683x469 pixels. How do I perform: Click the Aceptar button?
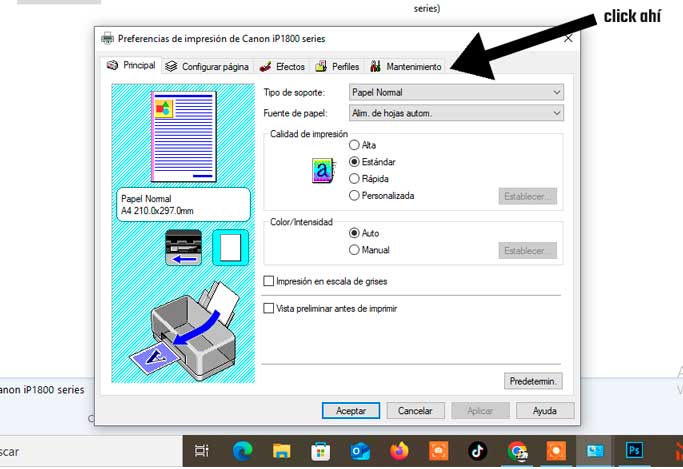(x=350, y=411)
